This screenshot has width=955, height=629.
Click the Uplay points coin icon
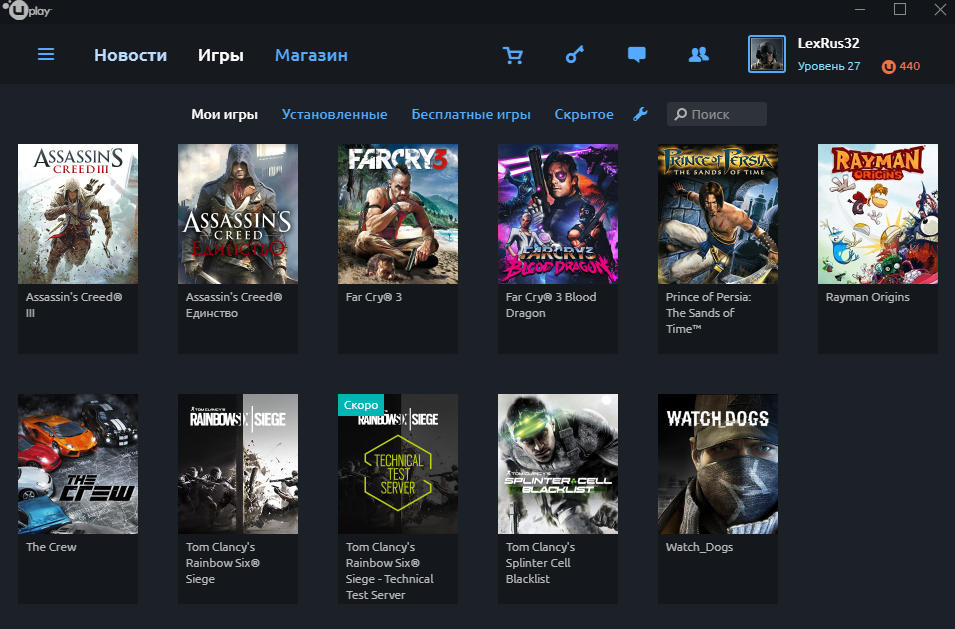point(889,66)
